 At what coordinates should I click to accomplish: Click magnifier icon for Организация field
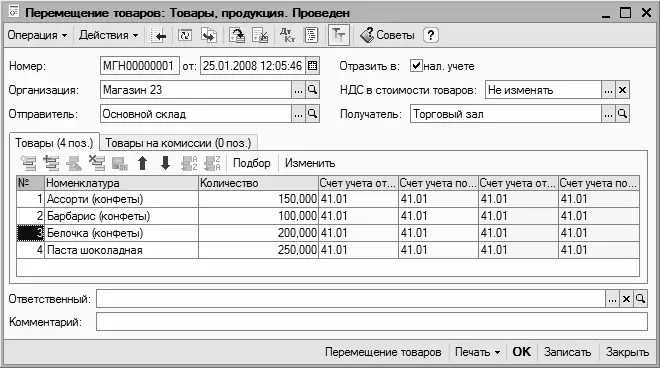pos(312,90)
